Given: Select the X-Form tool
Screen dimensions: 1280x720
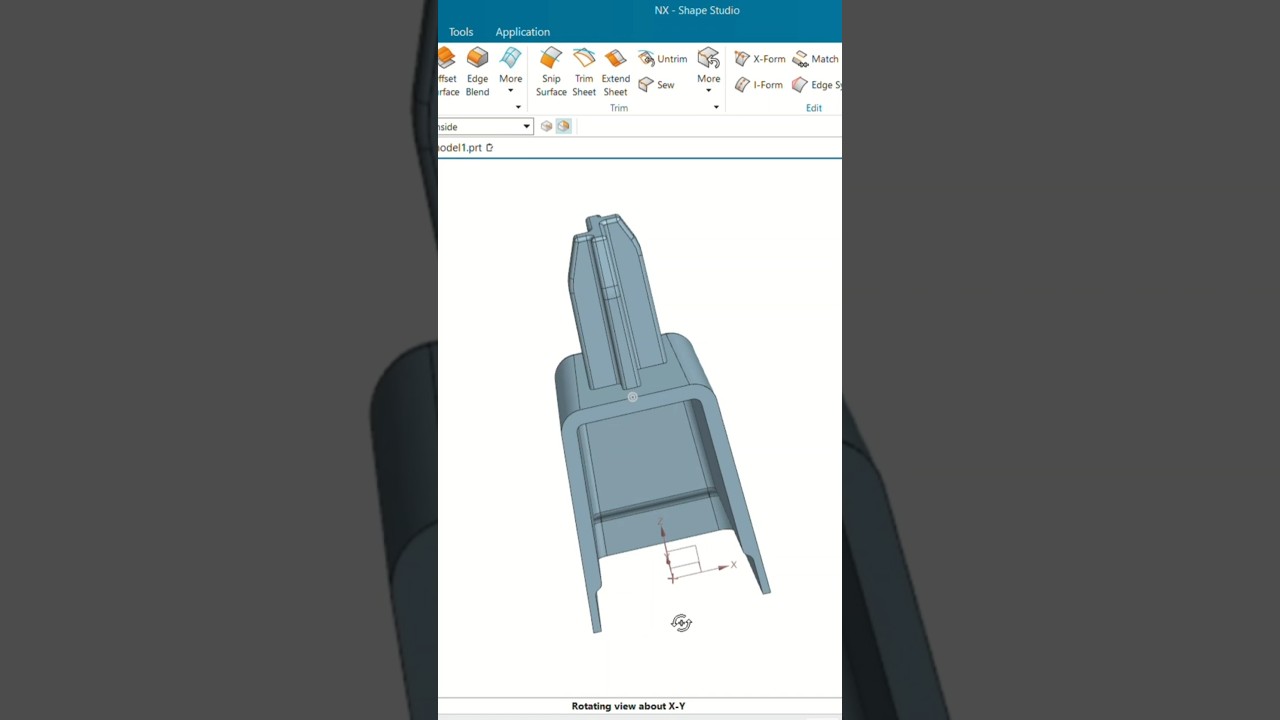Looking at the screenshot, I should pyautogui.click(x=760, y=59).
